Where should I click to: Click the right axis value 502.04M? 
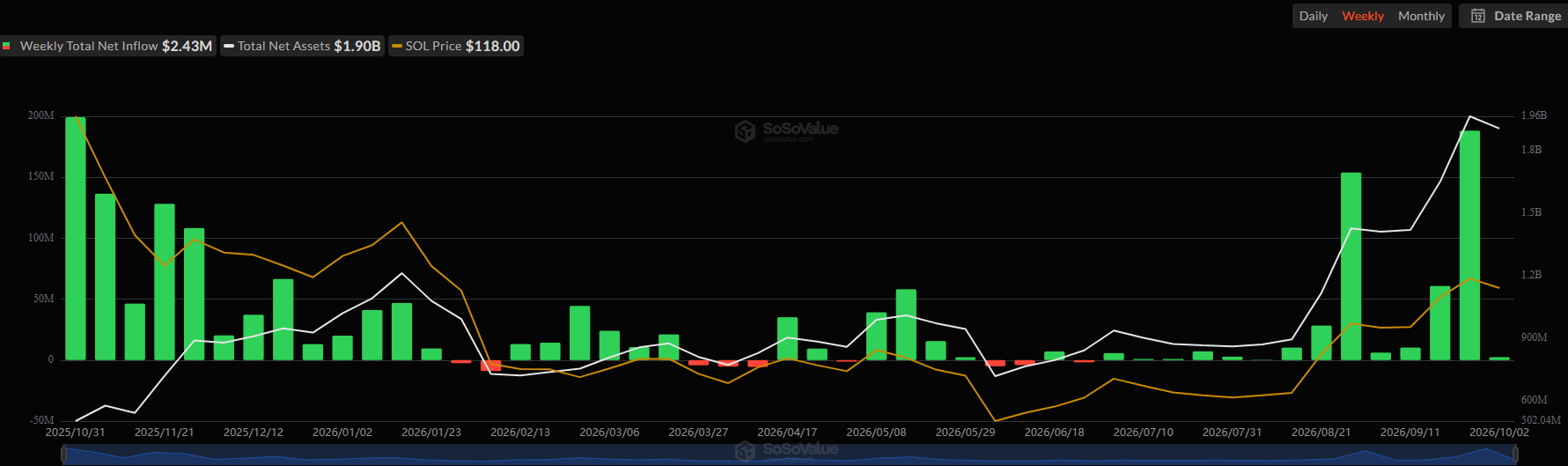(x=1541, y=420)
